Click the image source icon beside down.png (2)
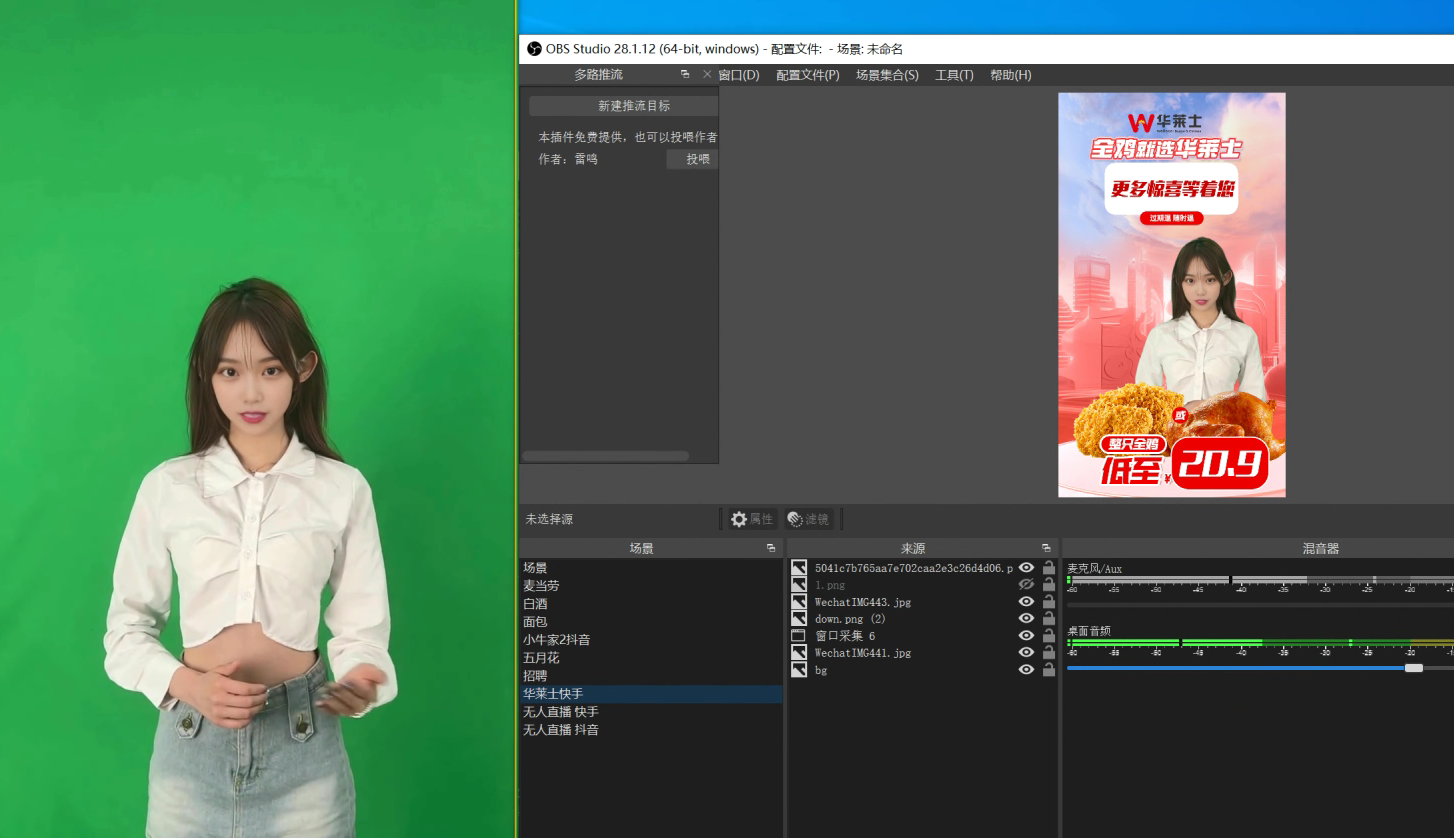1454x838 pixels. coord(799,619)
